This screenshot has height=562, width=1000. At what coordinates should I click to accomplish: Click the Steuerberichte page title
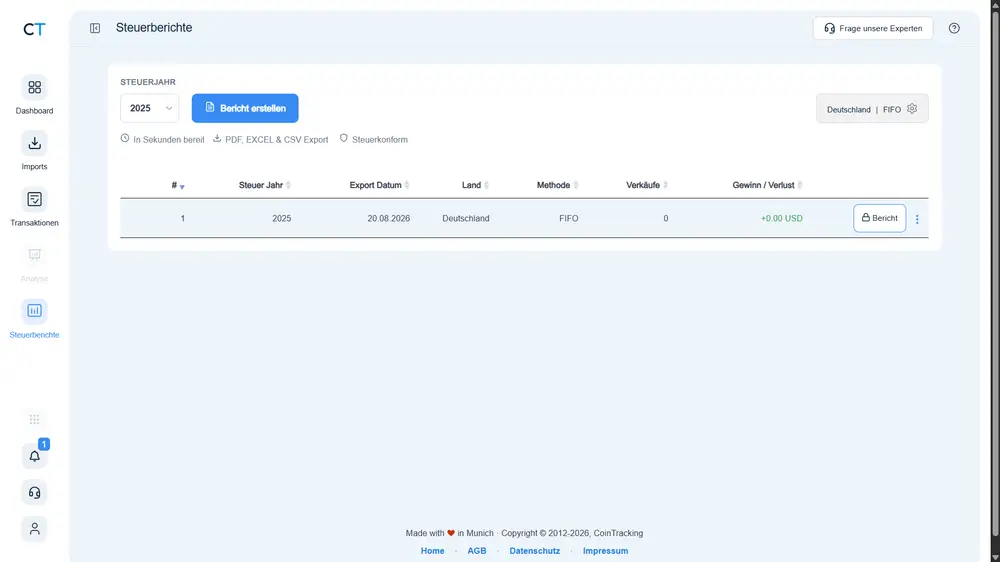coord(154,27)
